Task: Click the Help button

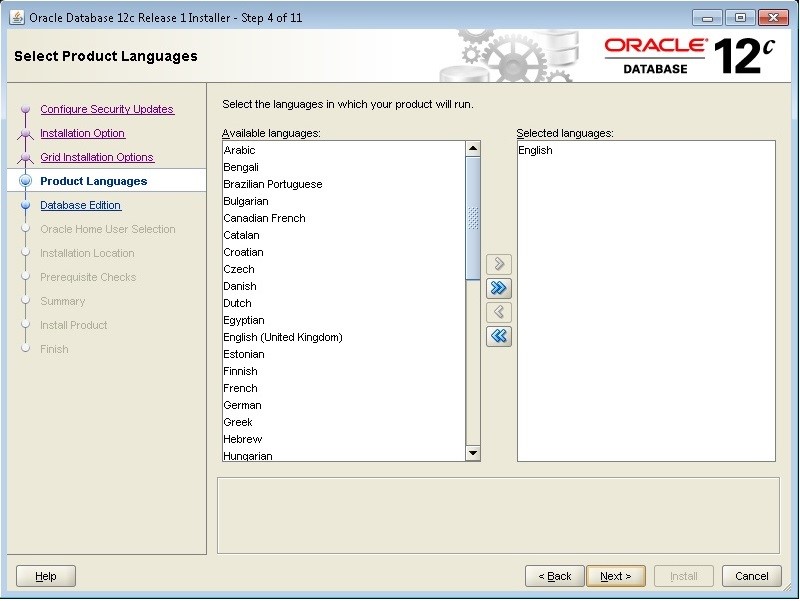Action: 46,576
